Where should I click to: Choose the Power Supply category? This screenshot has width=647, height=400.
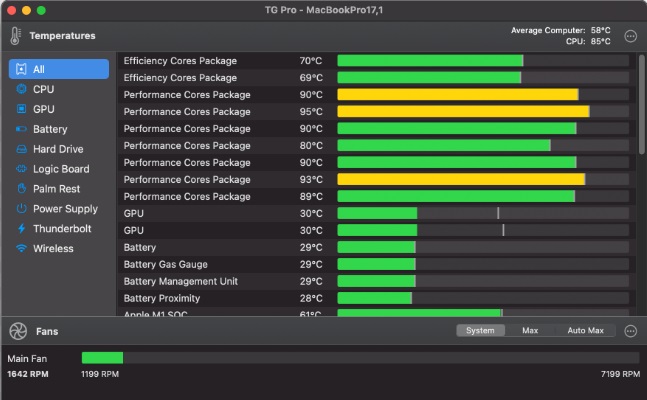[65, 209]
